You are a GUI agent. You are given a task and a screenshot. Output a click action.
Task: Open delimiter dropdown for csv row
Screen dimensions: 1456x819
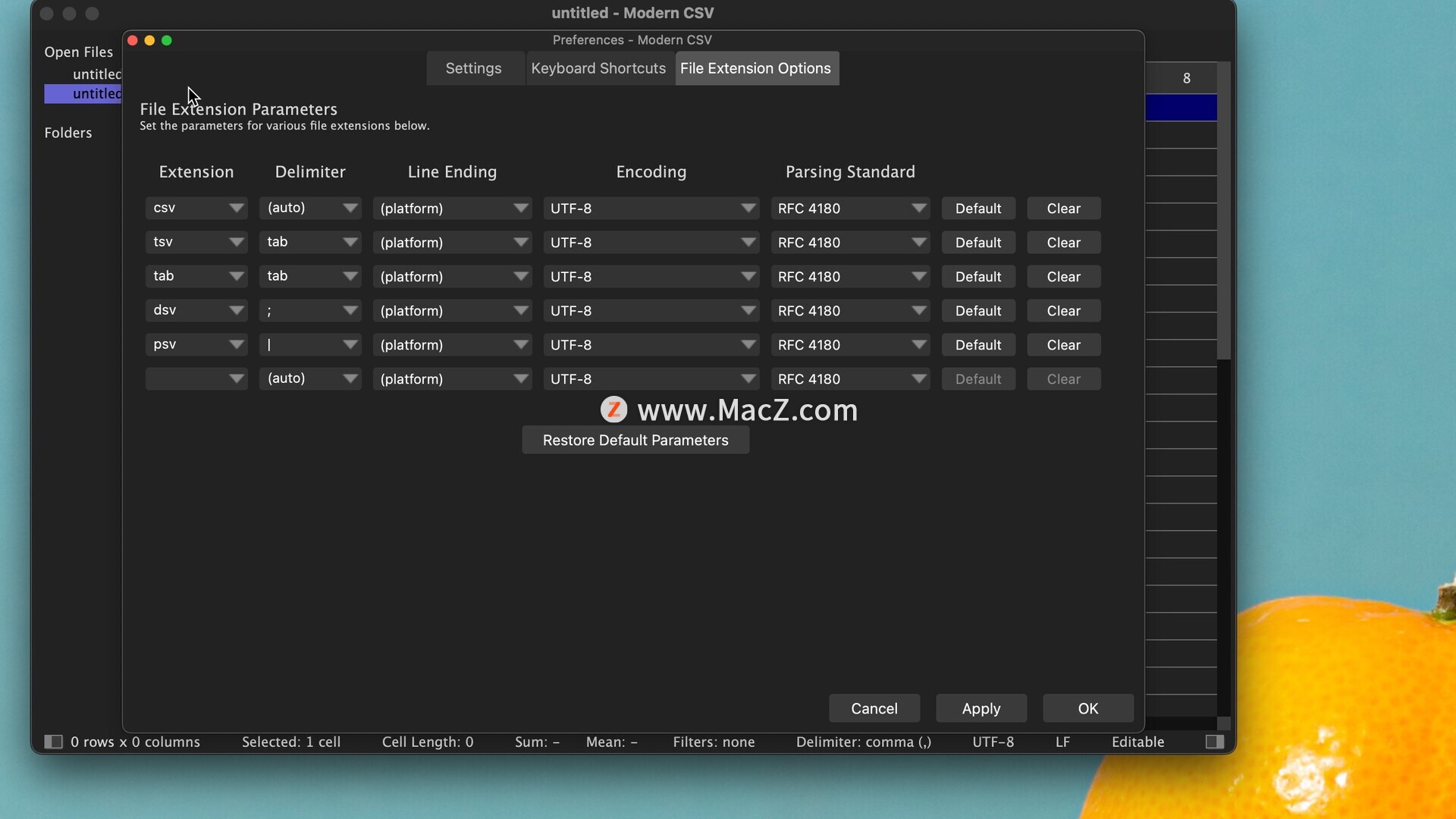pos(310,208)
